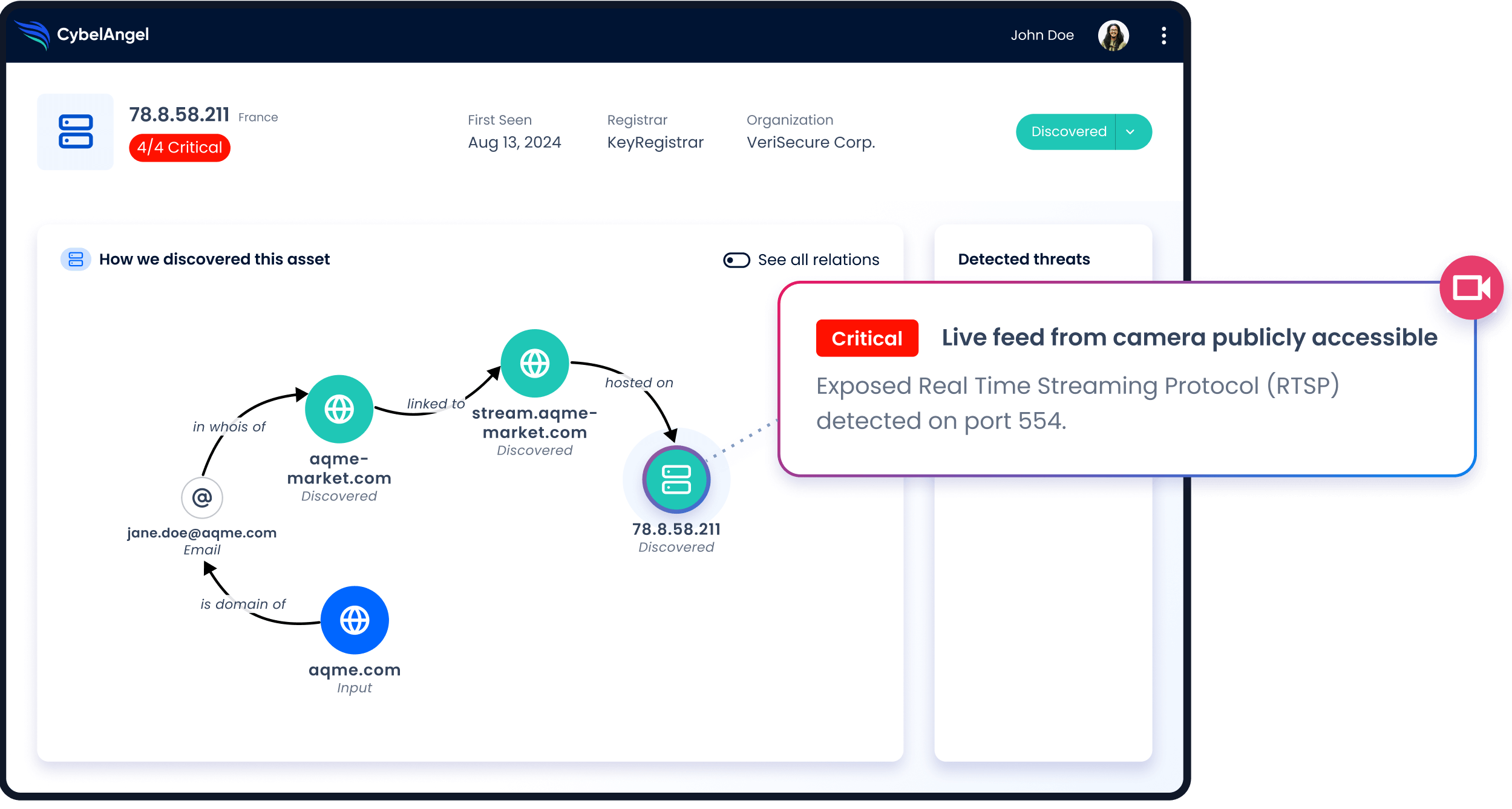Click the Exposed Real Time Streaming Protocol description
Screen dimensions: 1512x809
(x=1077, y=403)
